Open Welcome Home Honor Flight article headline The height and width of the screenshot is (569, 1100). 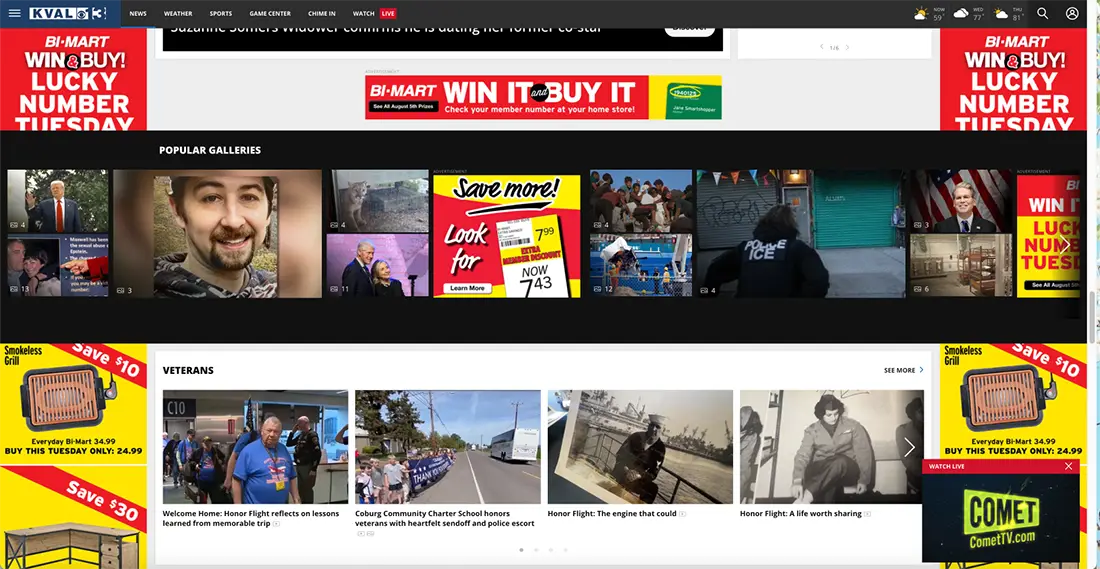[250, 518]
